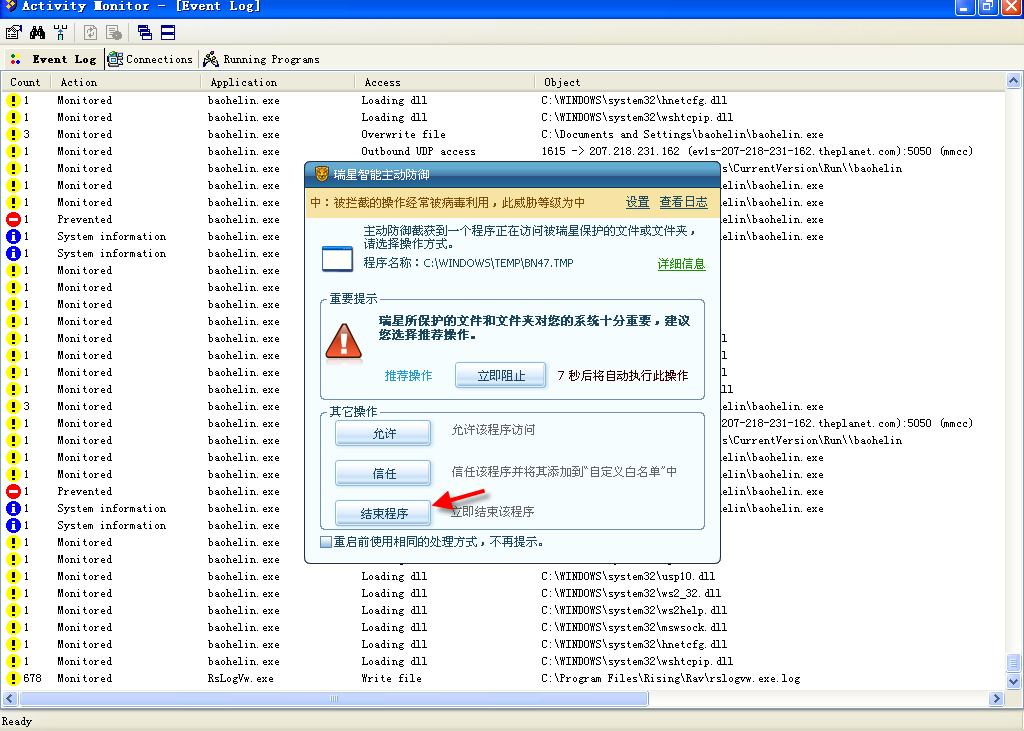Click the binoculars find icon

37,32
